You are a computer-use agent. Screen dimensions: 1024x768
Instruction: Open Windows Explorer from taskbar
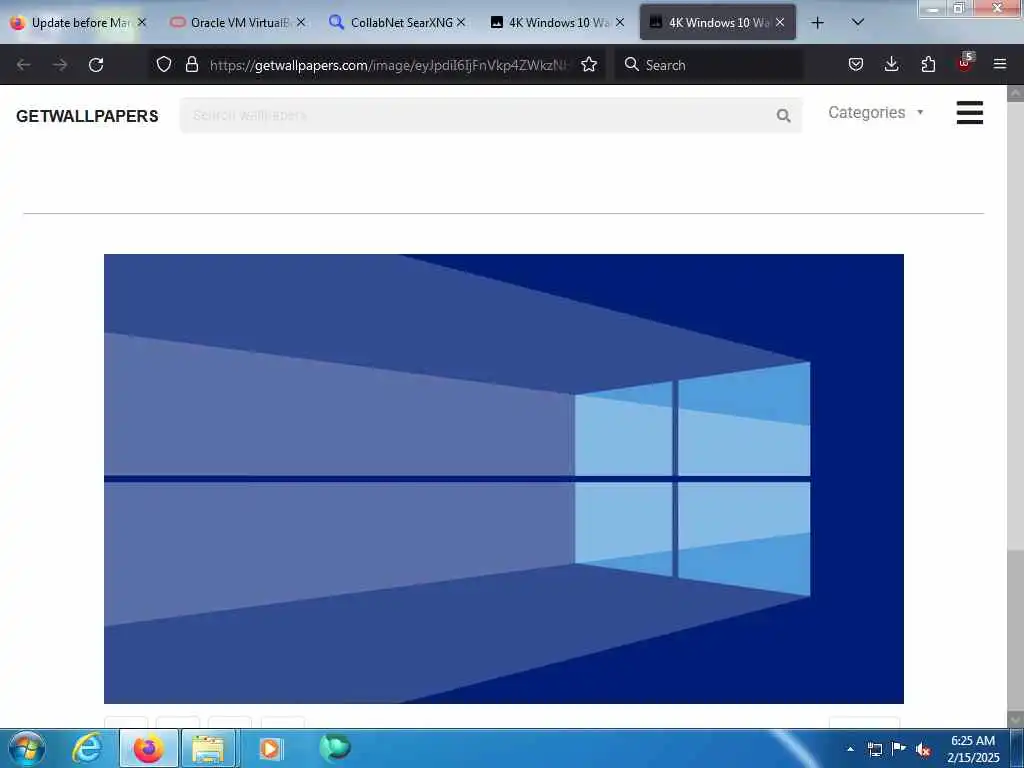click(210, 748)
